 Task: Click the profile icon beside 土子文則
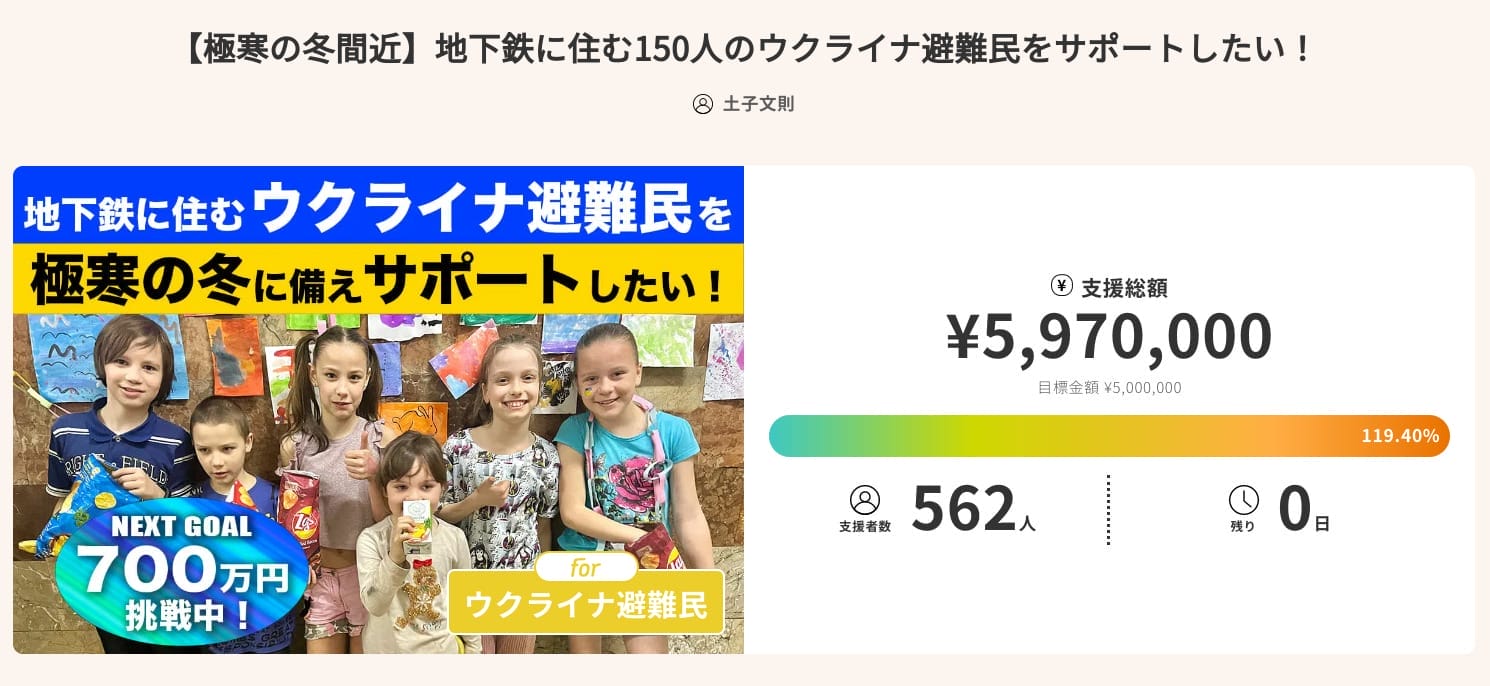pyautogui.click(x=703, y=104)
